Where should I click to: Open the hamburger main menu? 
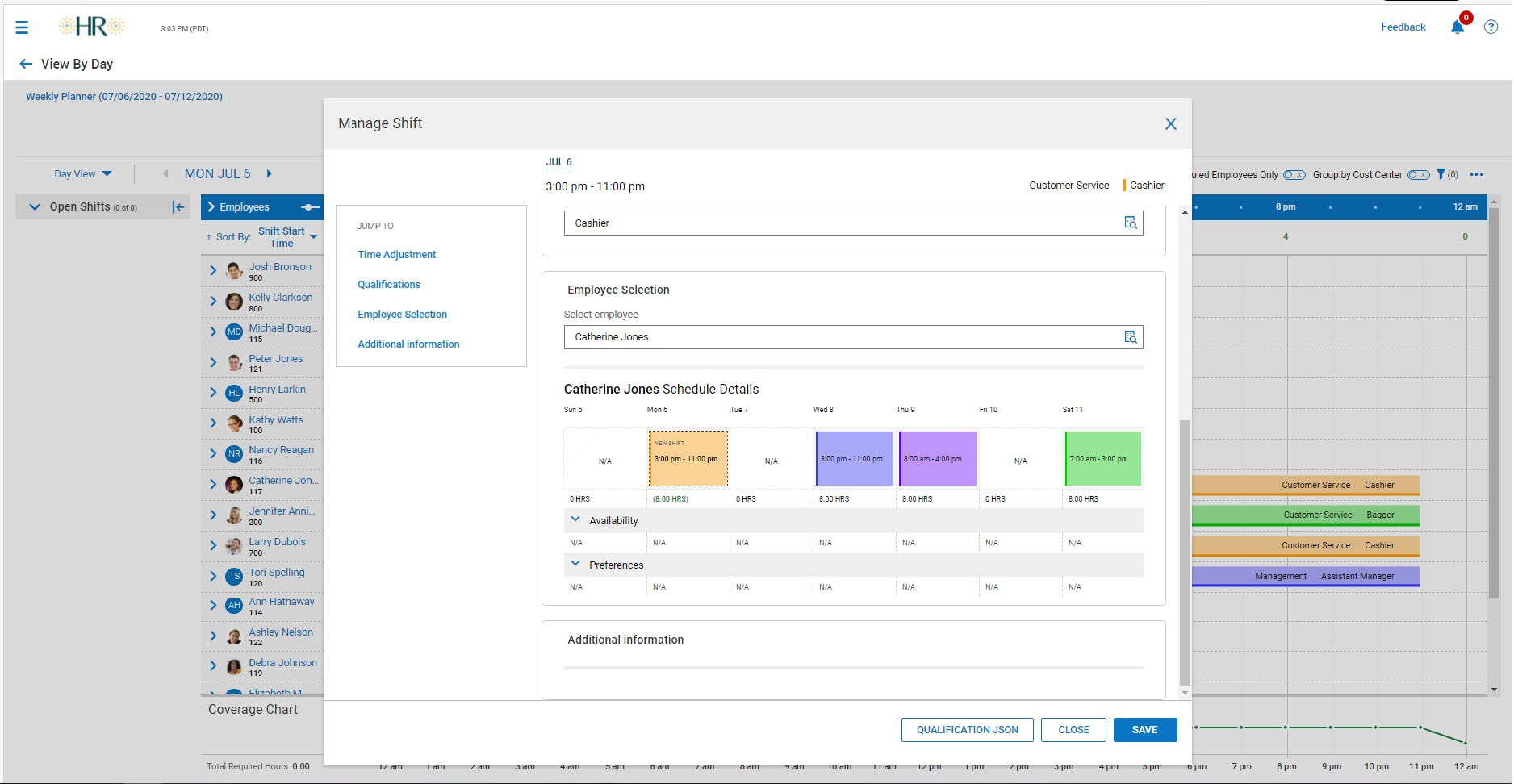pyautogui.click(x=22, y=27)
